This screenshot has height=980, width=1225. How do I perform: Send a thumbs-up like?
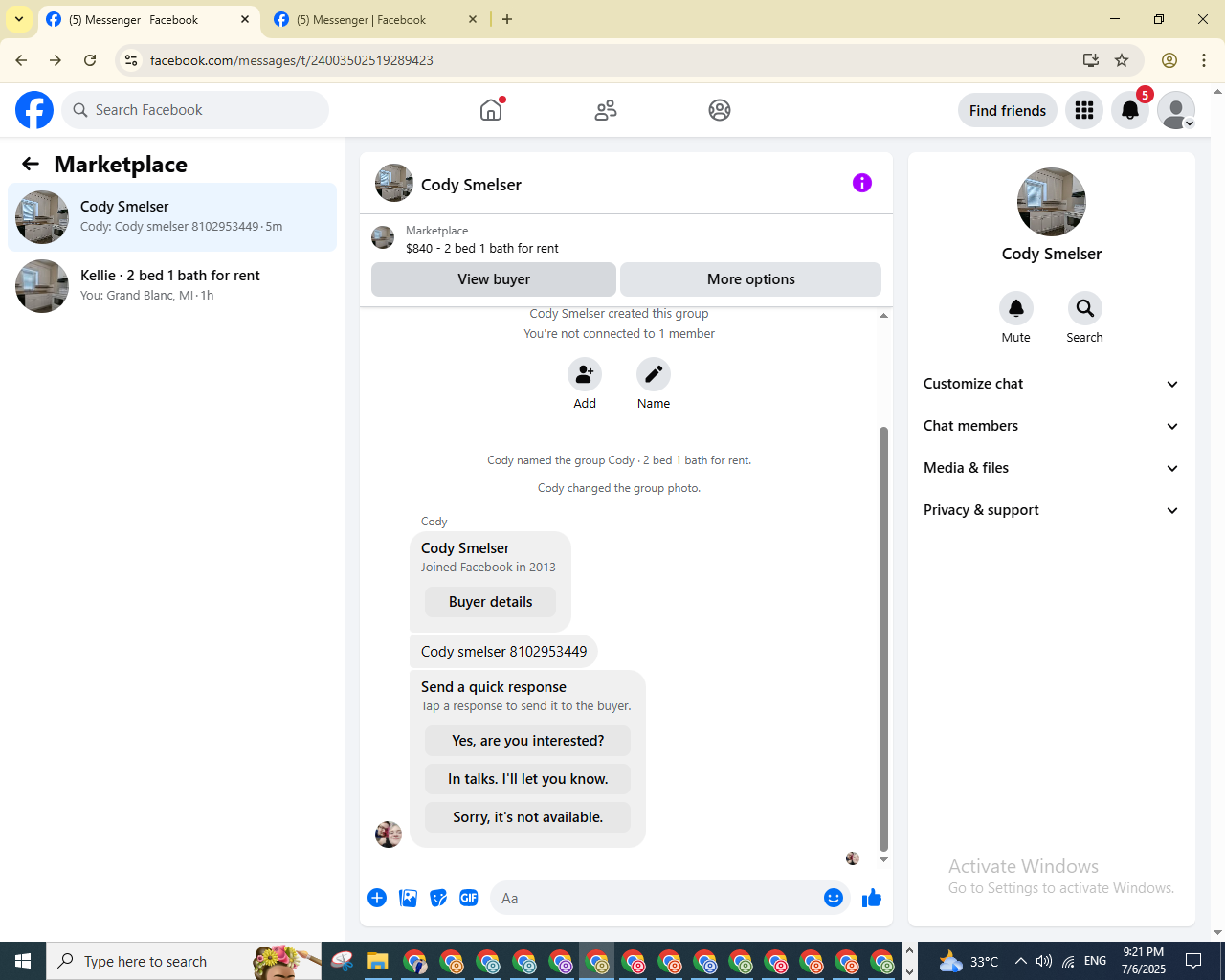coord(872,898)
